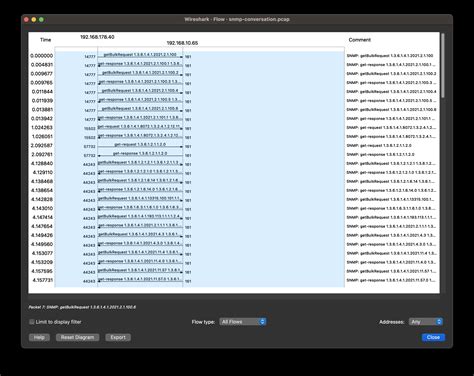Select the 192.168.10.65 address header

tap(182, 43)
